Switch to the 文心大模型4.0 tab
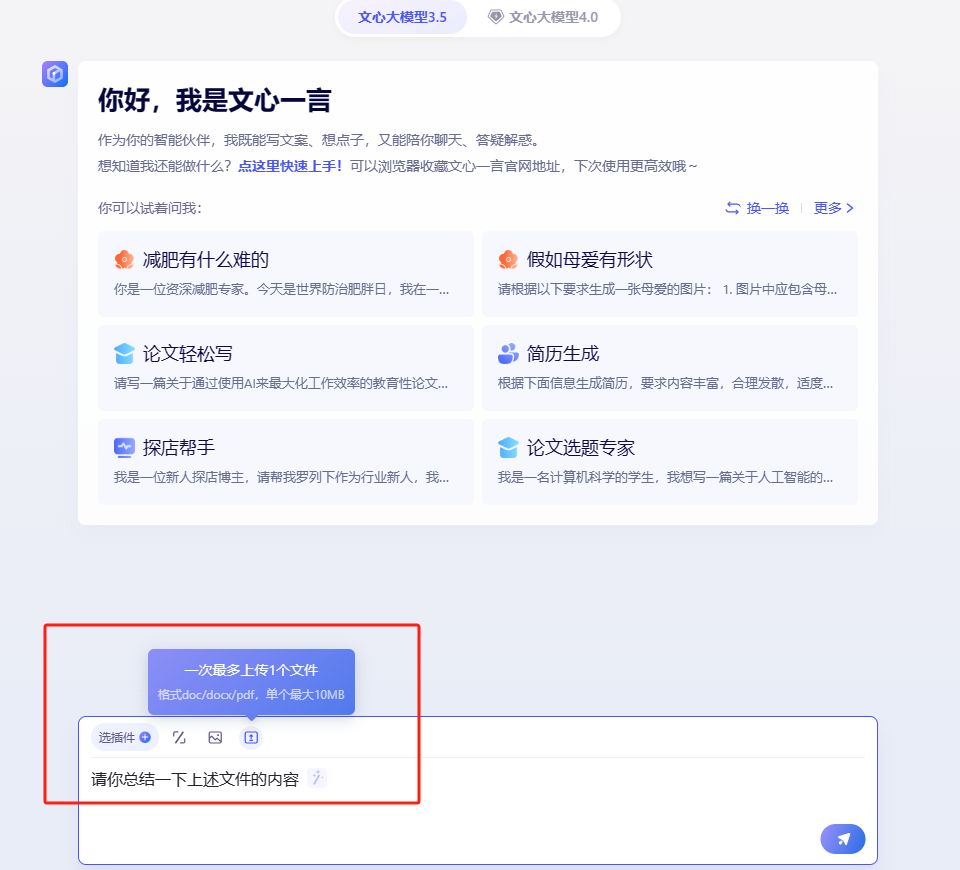 pyautogui.click(x=543, y=17)
